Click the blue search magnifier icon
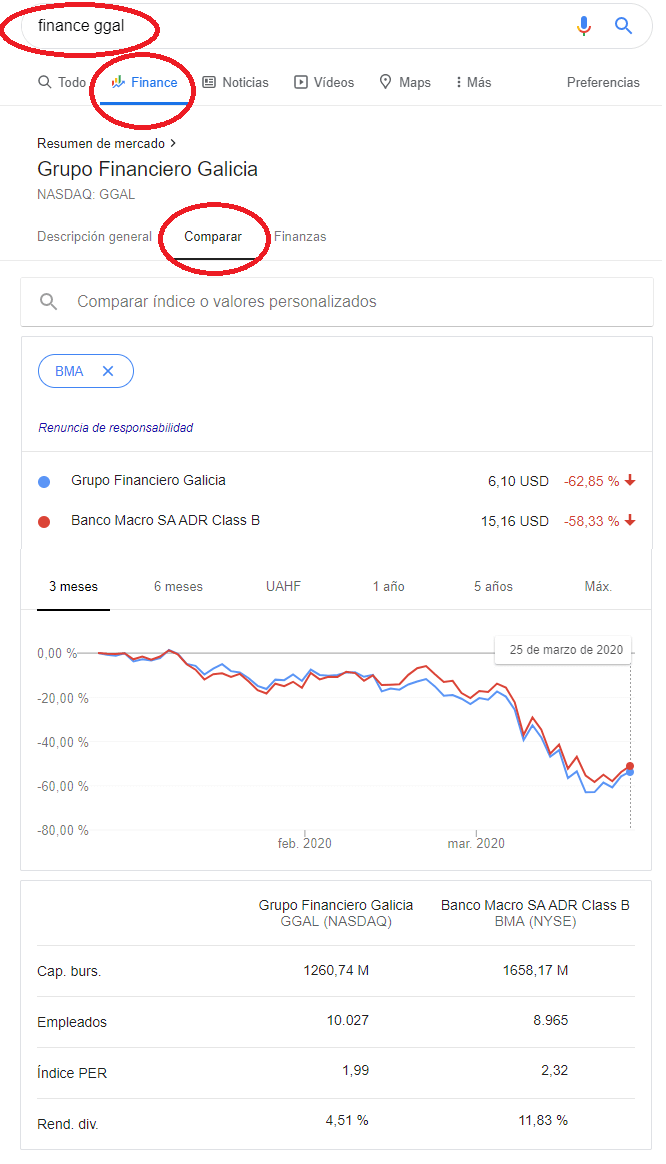 [624, 25]
